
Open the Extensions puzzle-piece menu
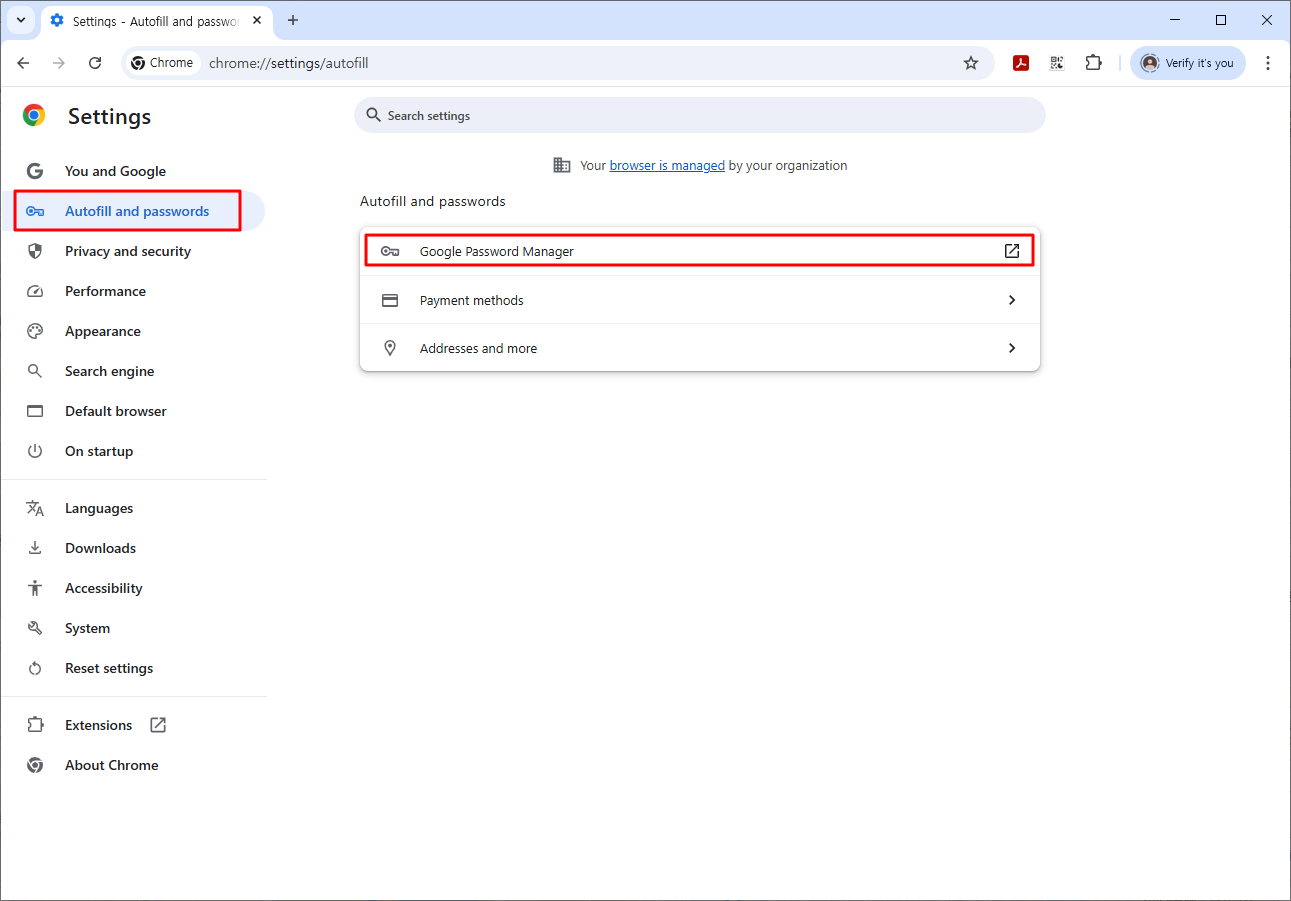pos(1094,63)
